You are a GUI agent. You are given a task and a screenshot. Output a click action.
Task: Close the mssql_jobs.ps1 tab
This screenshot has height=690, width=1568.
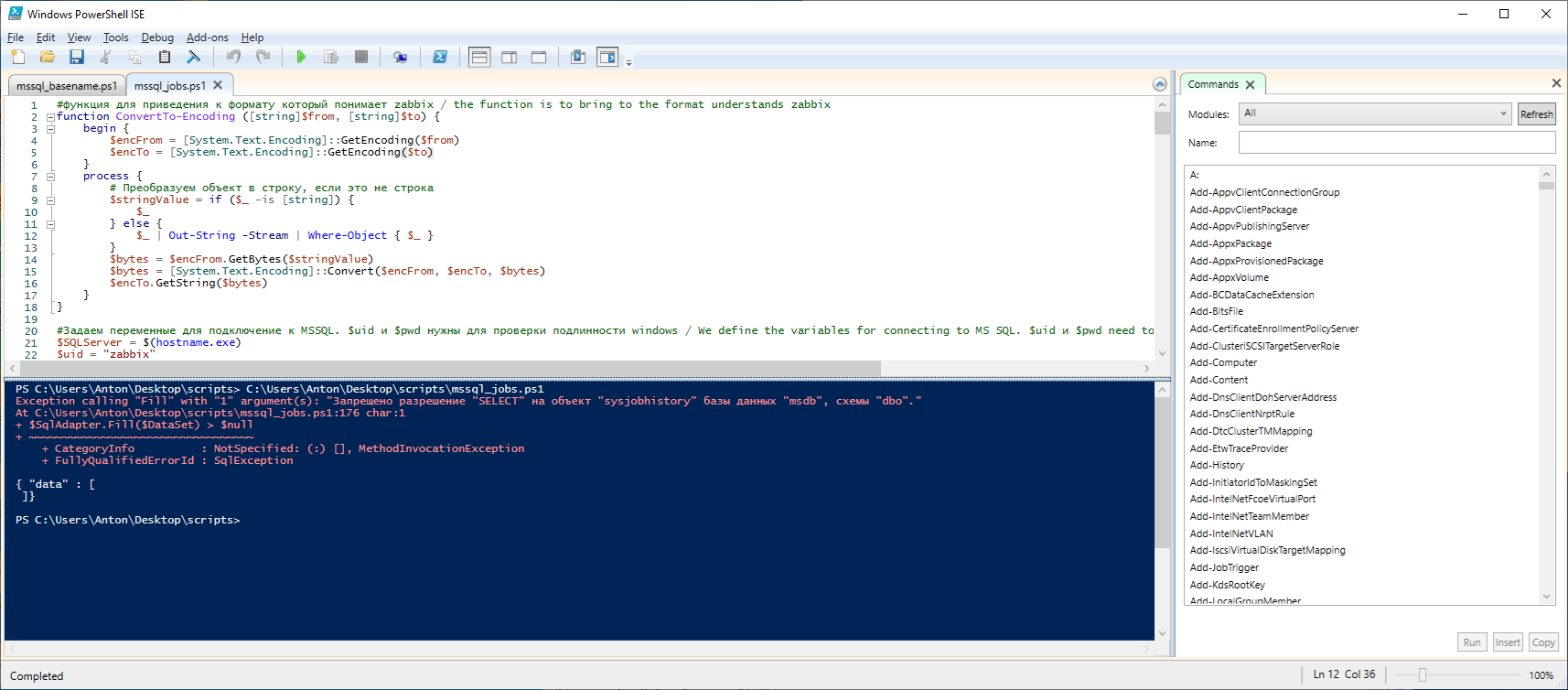click(218, 85)
